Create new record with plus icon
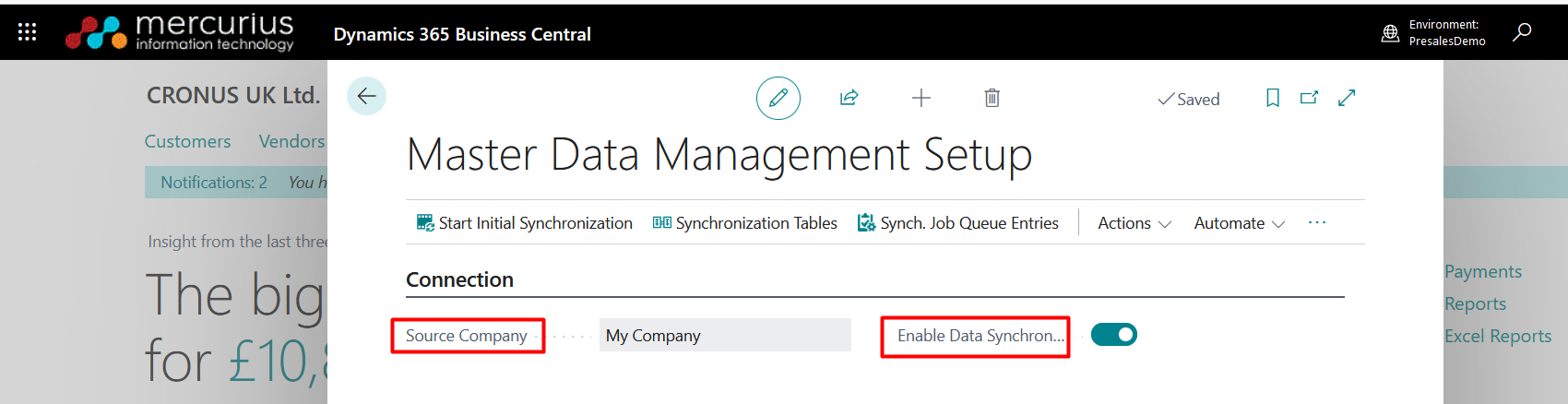The height and width of the screenshot is (404, 1568). (x=921, y=98)
